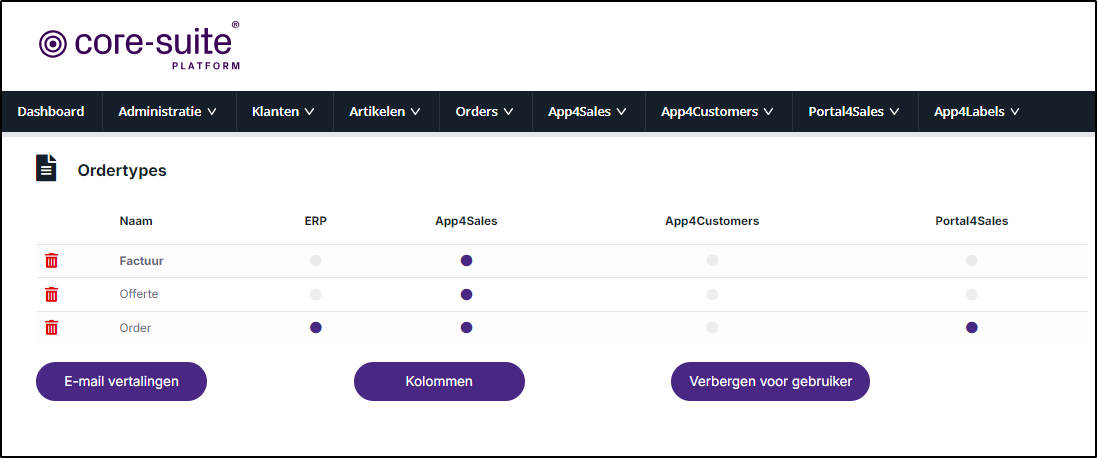This screenshot has height=458, width=1097.
Task: Click the App4Sales column header
Action: (x=467, y=221)
